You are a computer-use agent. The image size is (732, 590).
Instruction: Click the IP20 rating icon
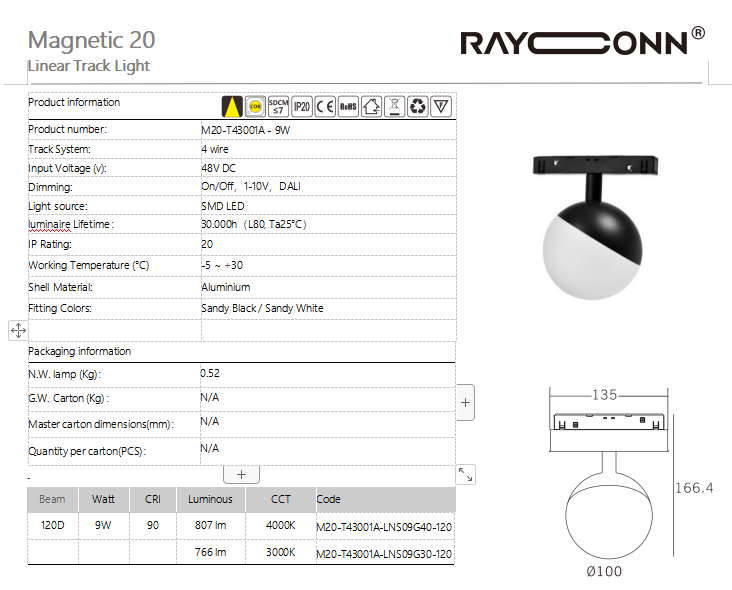302,106
